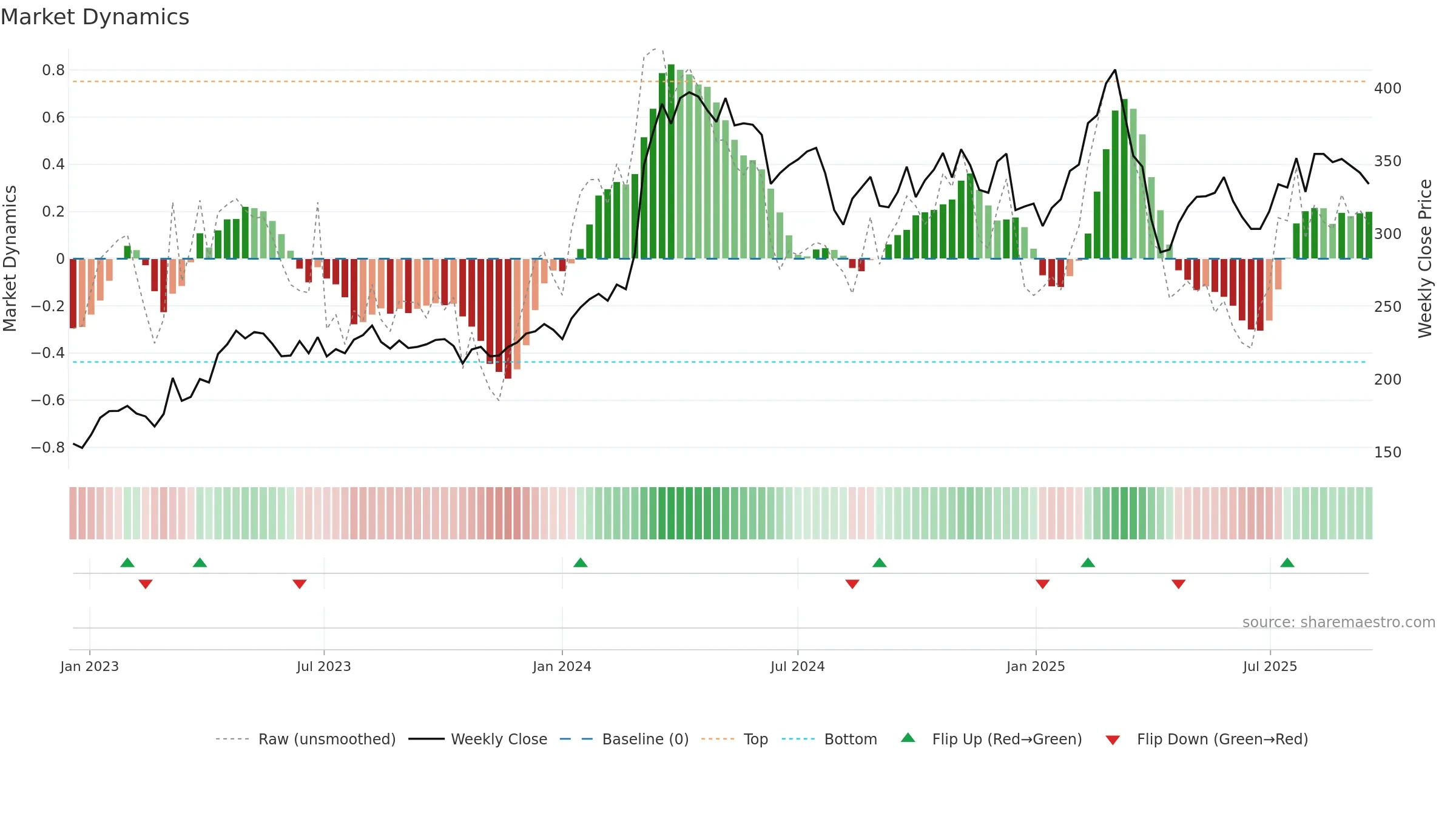Click the red triangle icon in the legend

(x=1113, y=740)
